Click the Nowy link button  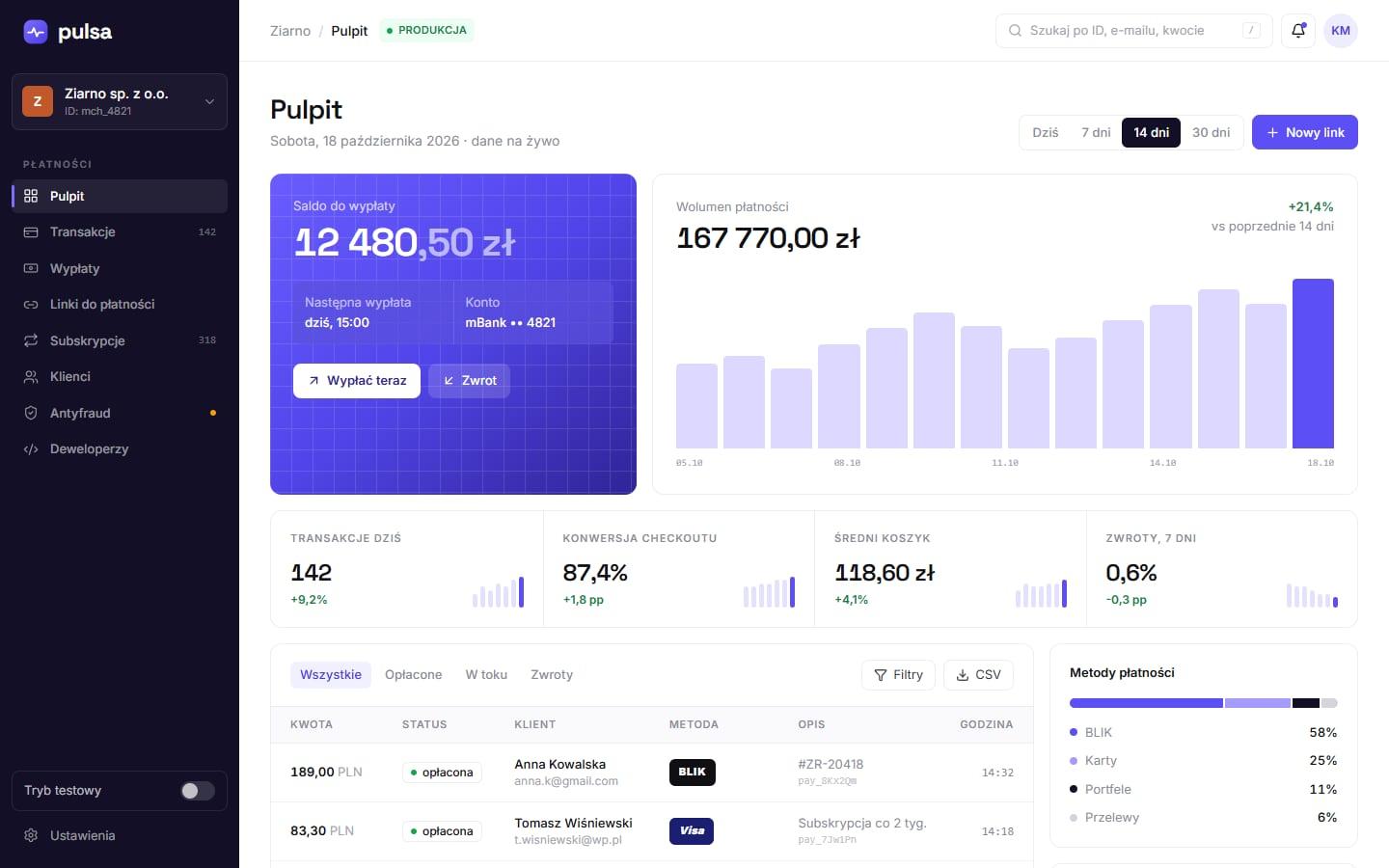coord(1304,132)
